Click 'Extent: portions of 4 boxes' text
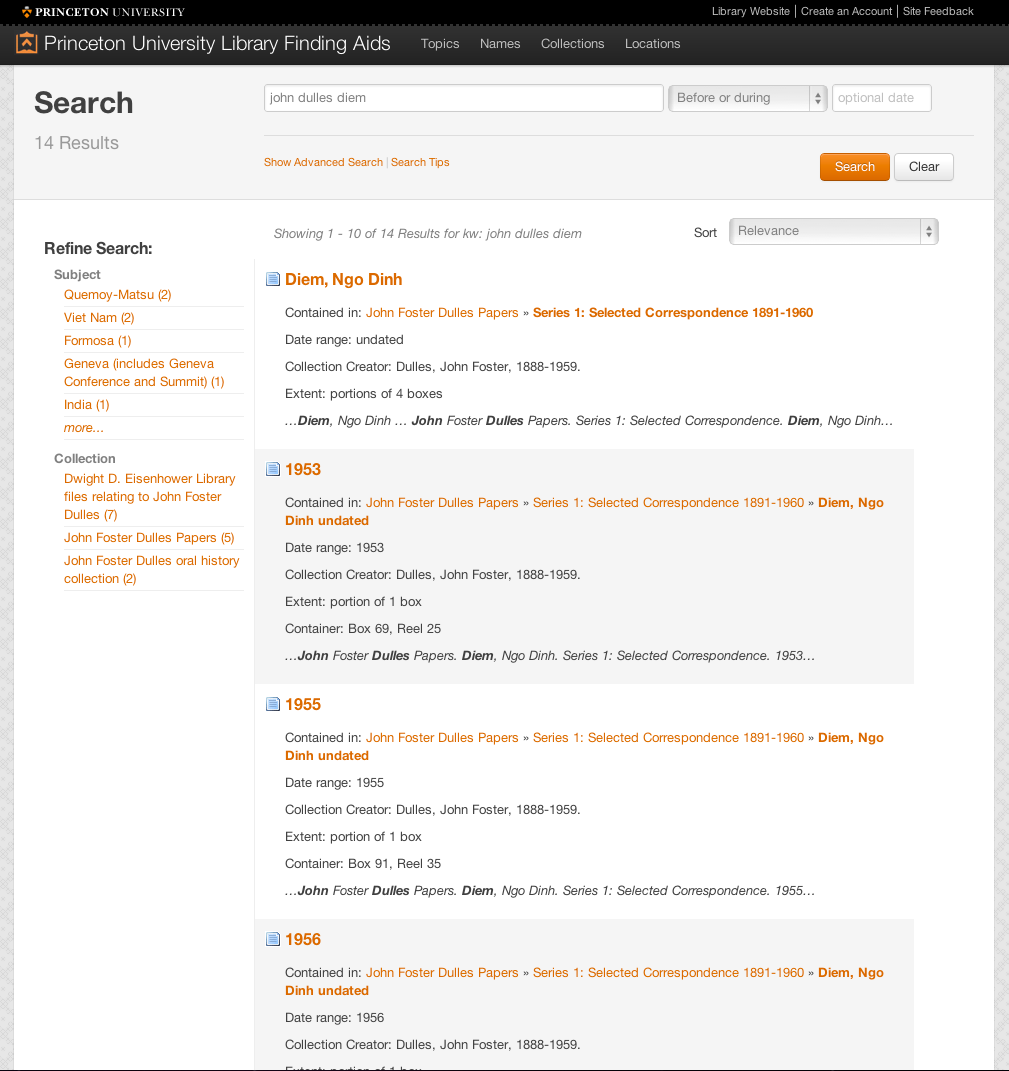 pyautogui.click(x=363, y=393)
